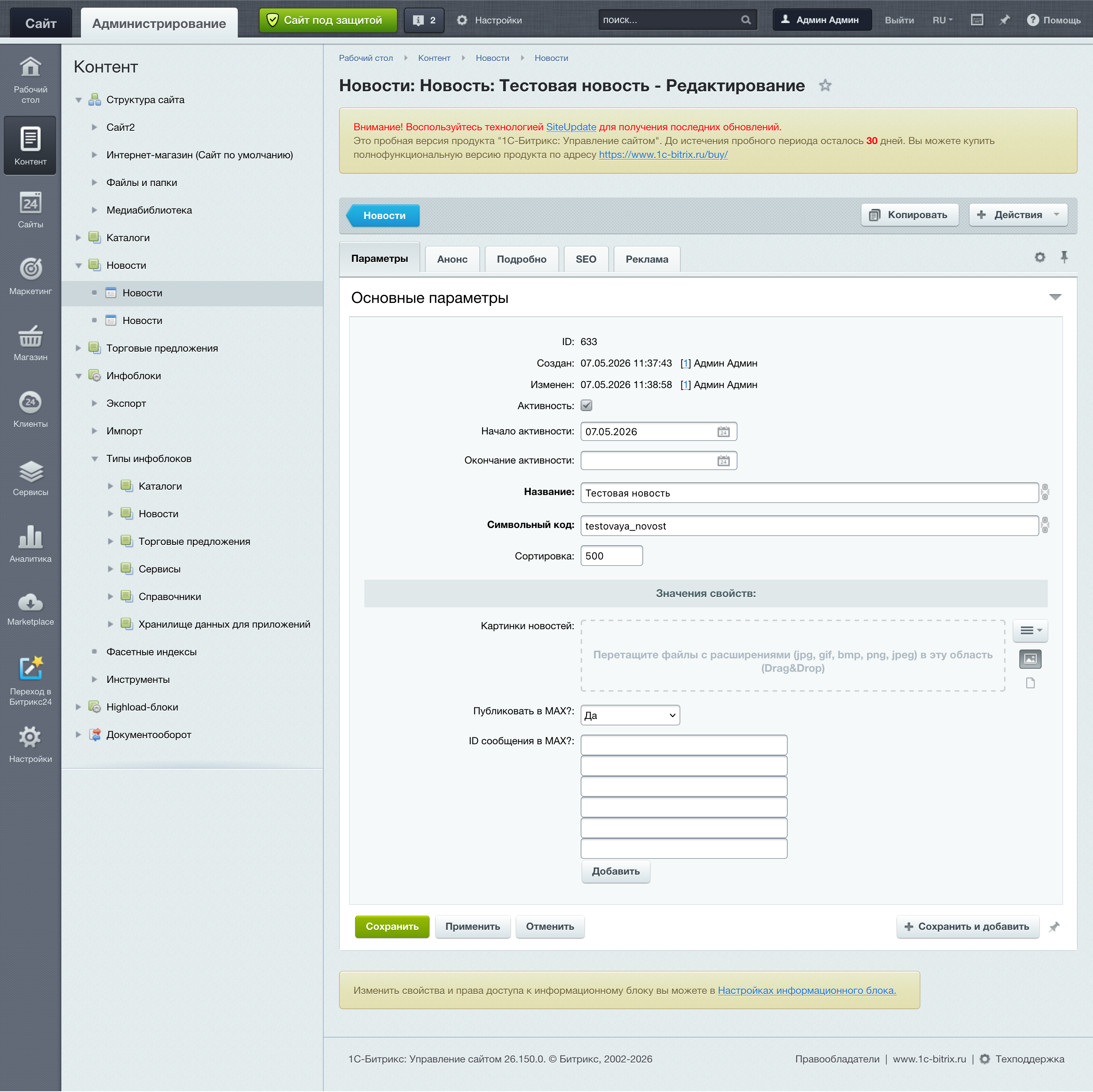Screen dimensions: 1093x1092
Task: Pin the bottom button bar
Action: click(1054, 927)
